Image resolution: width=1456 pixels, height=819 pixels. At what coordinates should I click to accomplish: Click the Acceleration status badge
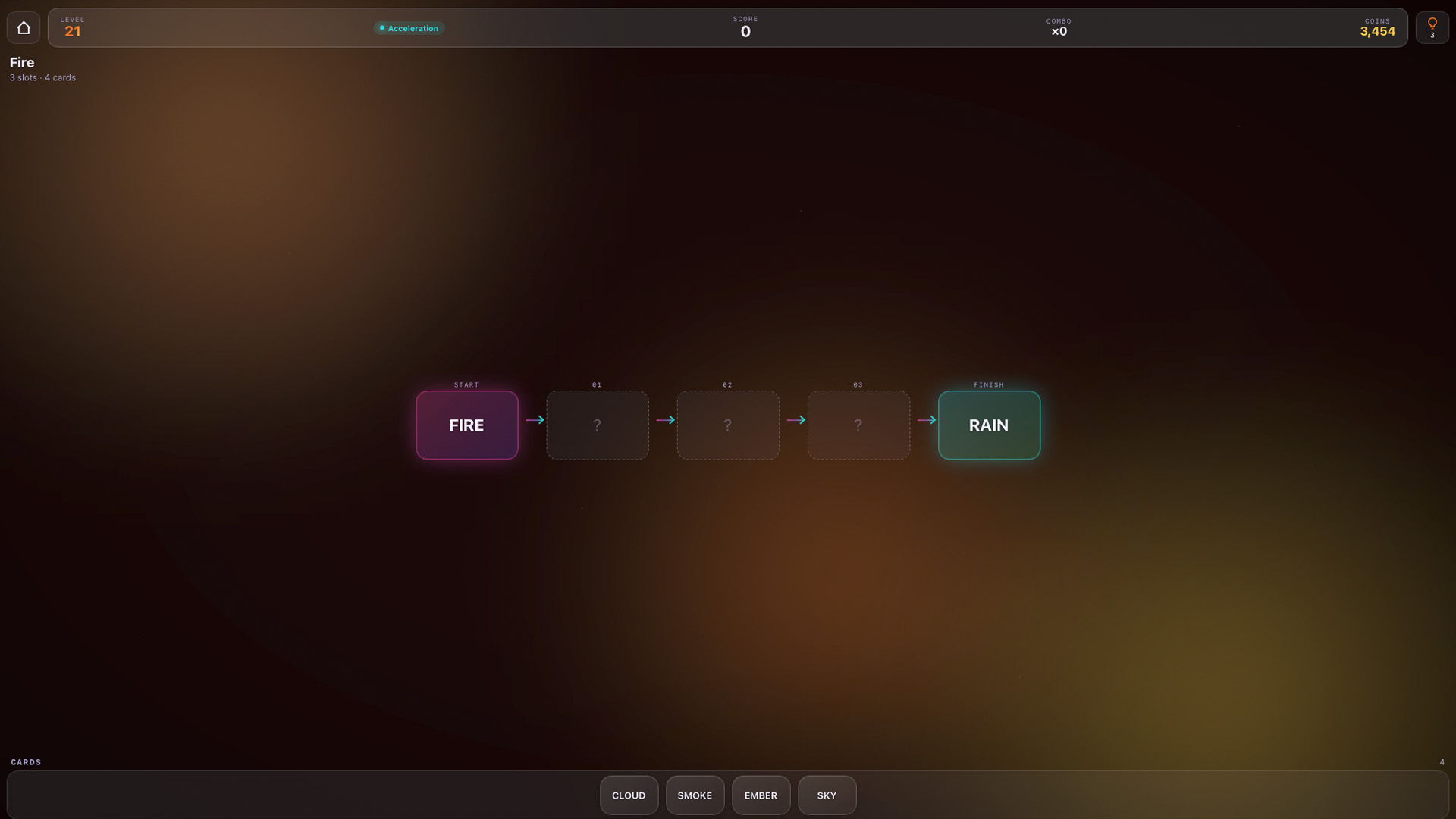(x=409, y=28)
